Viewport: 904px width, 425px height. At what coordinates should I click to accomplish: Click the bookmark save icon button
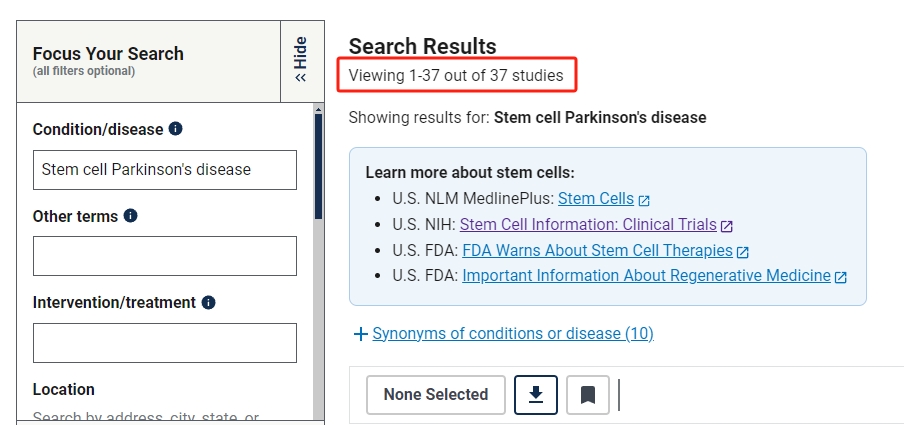588,395
